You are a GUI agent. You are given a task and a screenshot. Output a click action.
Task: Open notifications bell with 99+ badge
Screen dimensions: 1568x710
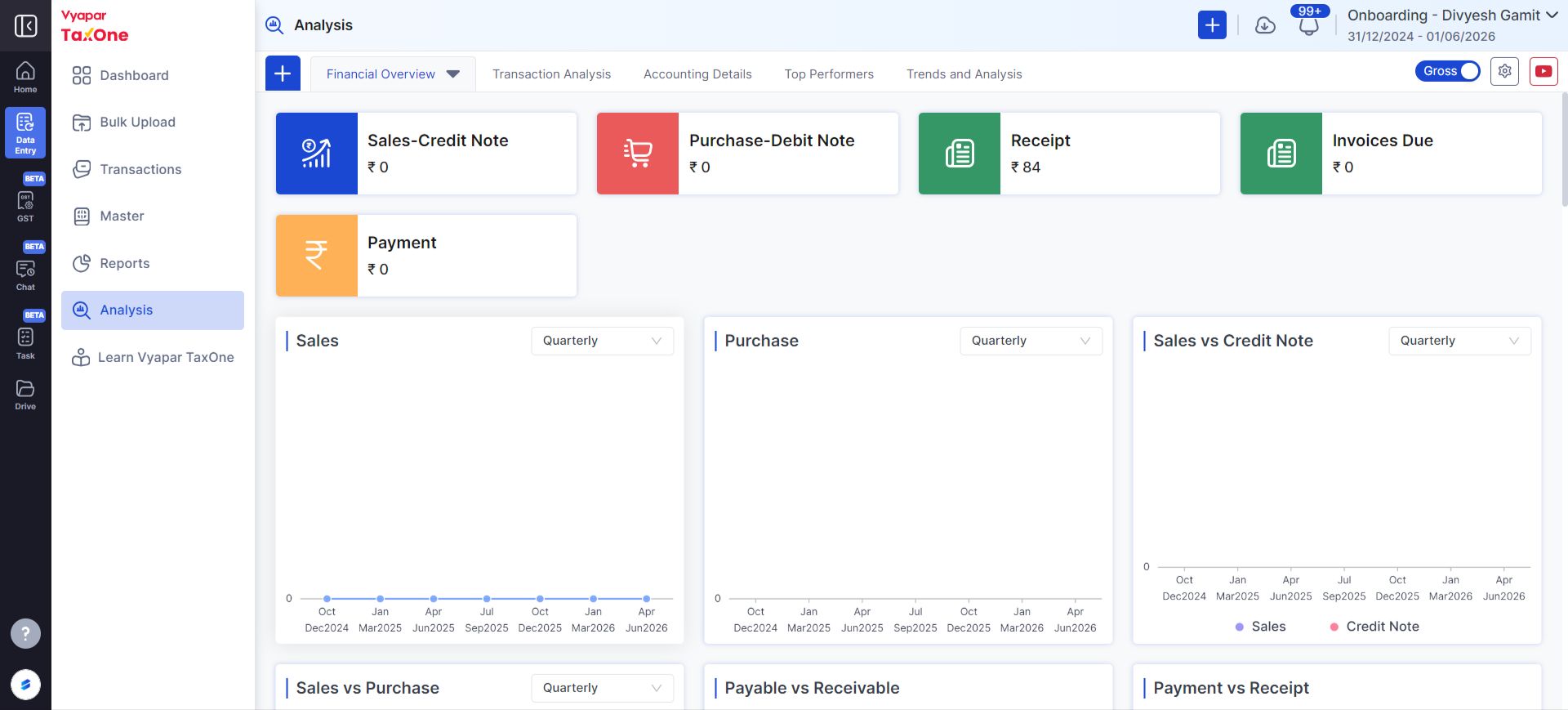point(1308,25)
